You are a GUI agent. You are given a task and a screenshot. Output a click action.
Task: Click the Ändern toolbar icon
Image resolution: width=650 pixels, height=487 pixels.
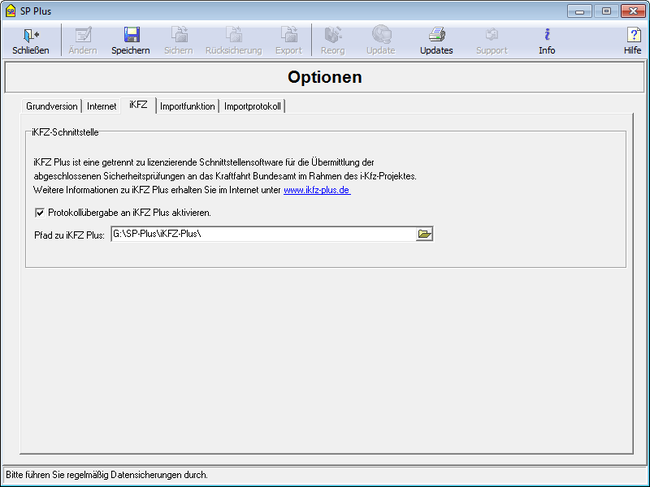coord(83,35)
